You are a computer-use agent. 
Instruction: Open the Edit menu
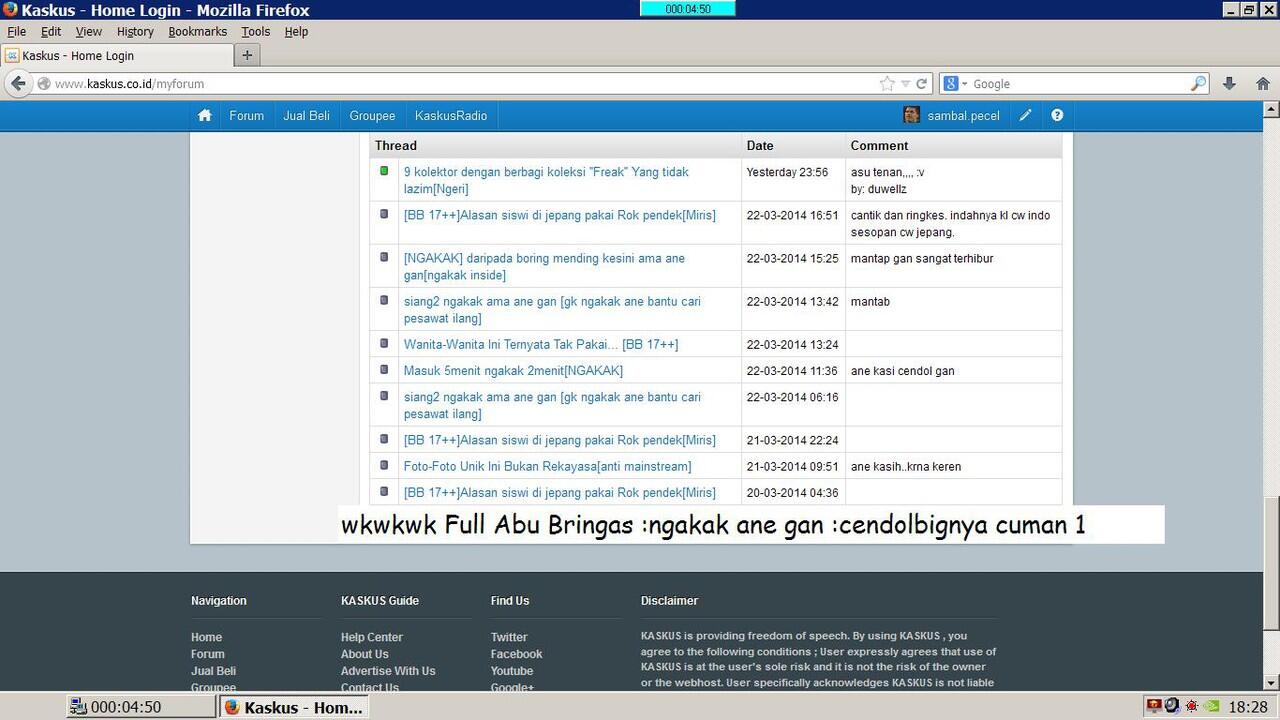(51, 31)
